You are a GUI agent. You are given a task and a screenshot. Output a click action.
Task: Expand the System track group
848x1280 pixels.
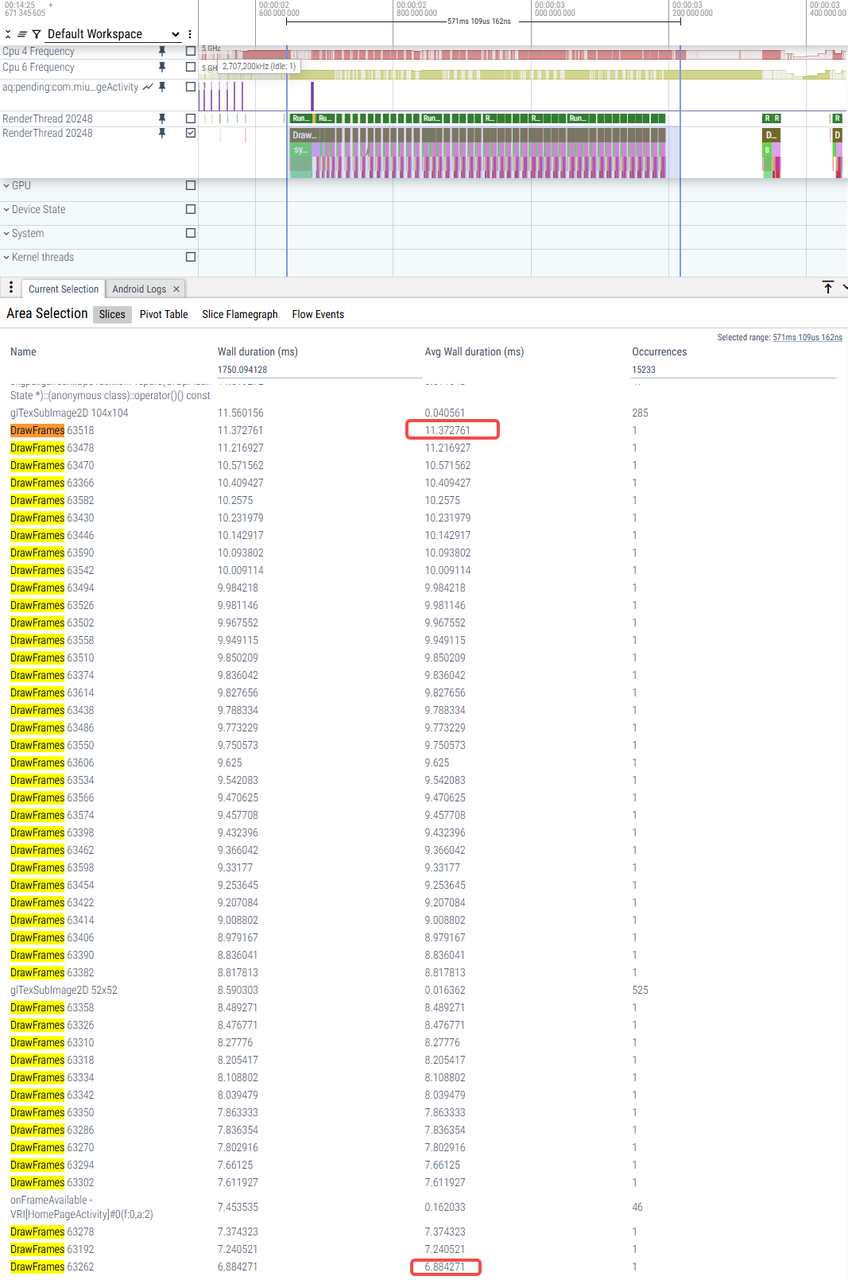[x=6, y=233]
